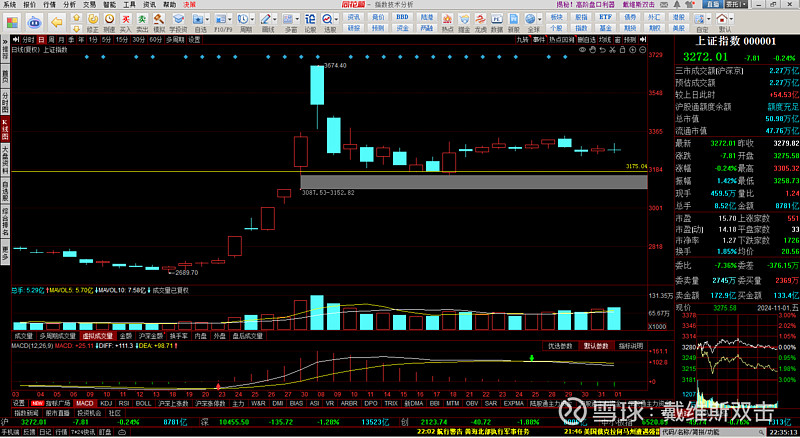Click the zoom out minus icon on chart
Image resolution: width=800 pixels, height=438 pixels.
(x=642, y=50)
